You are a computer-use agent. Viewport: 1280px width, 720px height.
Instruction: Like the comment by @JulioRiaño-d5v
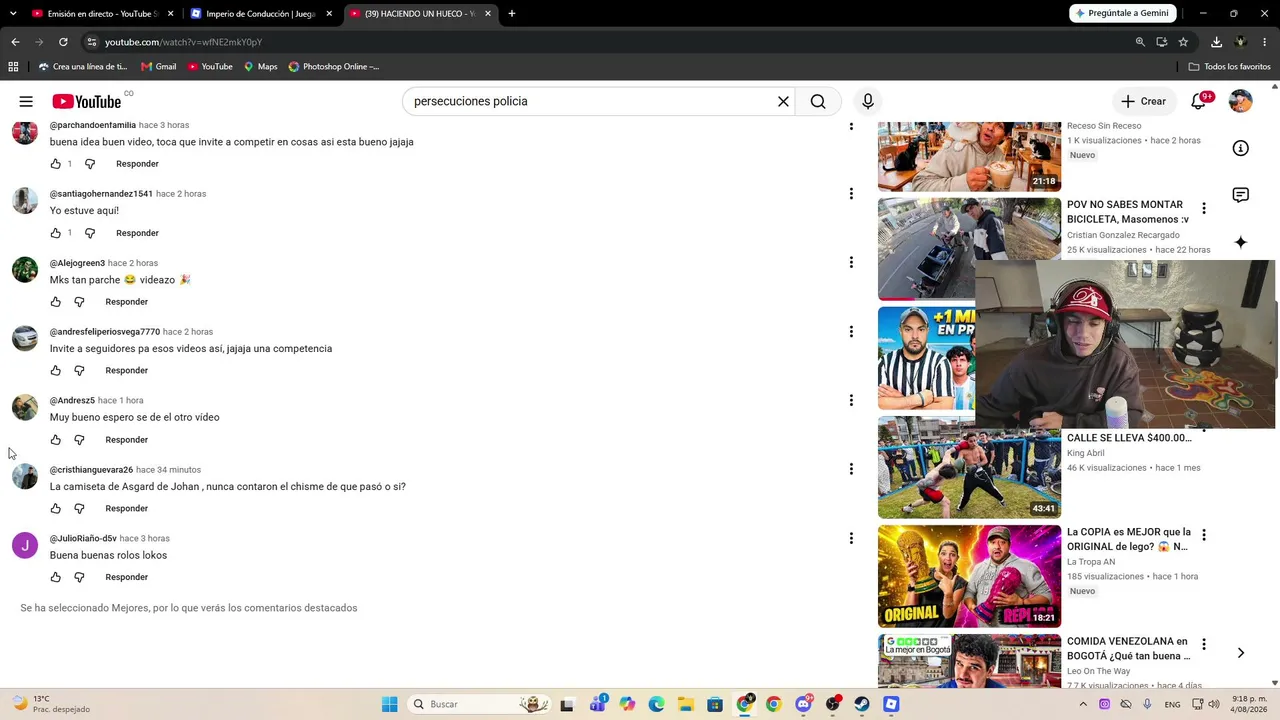point(56,577)
